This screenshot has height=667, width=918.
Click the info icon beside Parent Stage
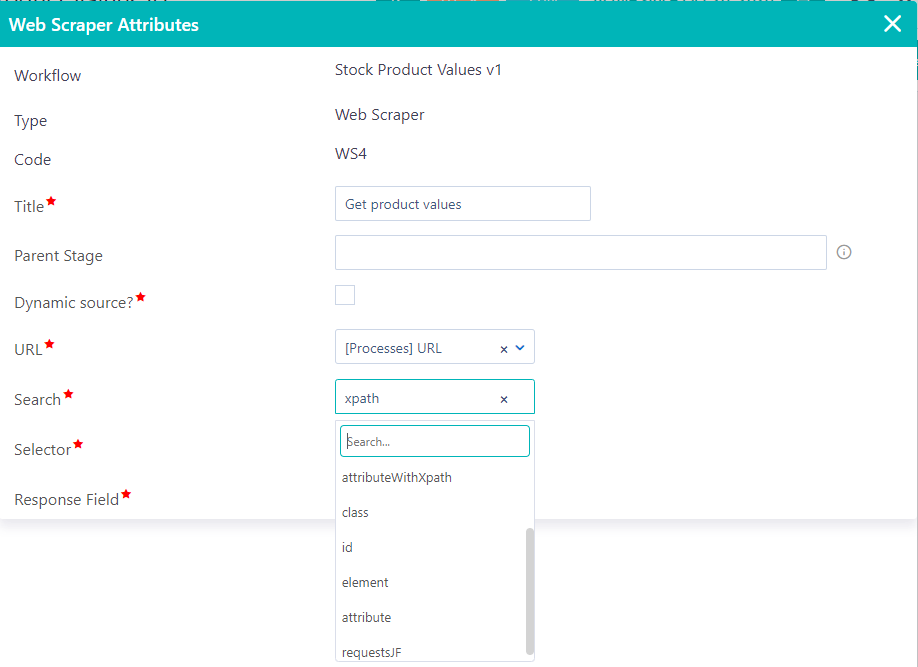click(843, 252)
